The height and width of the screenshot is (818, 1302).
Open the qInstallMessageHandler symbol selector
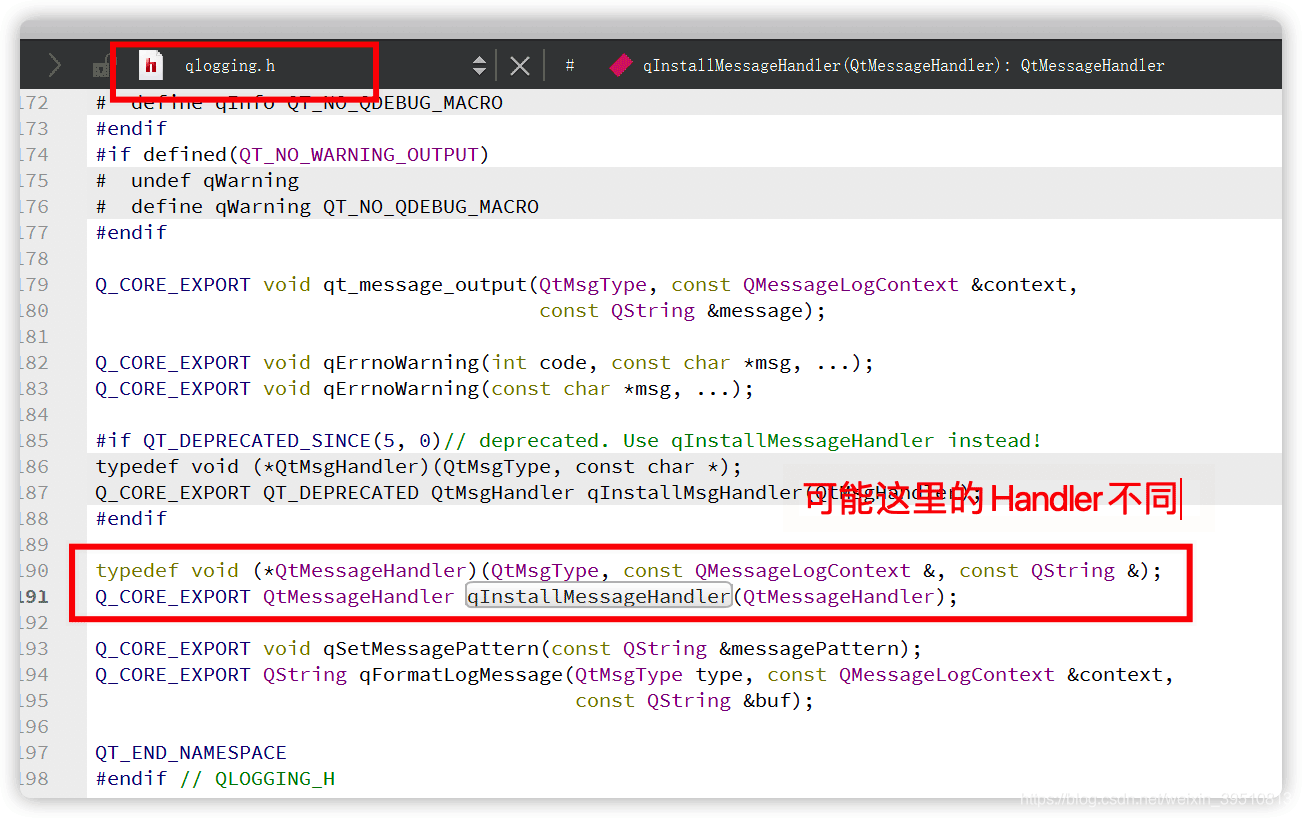tap(904, 66)
